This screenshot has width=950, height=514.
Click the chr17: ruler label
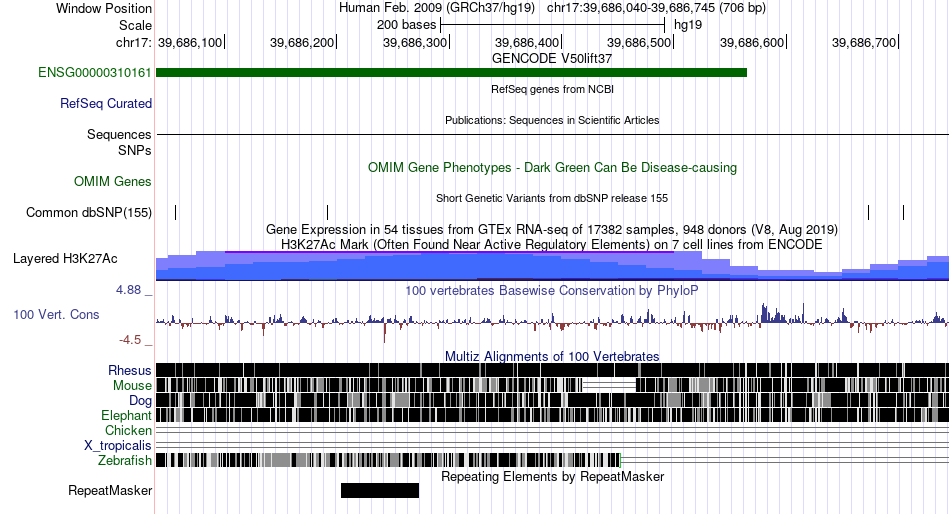click(134, 42)
